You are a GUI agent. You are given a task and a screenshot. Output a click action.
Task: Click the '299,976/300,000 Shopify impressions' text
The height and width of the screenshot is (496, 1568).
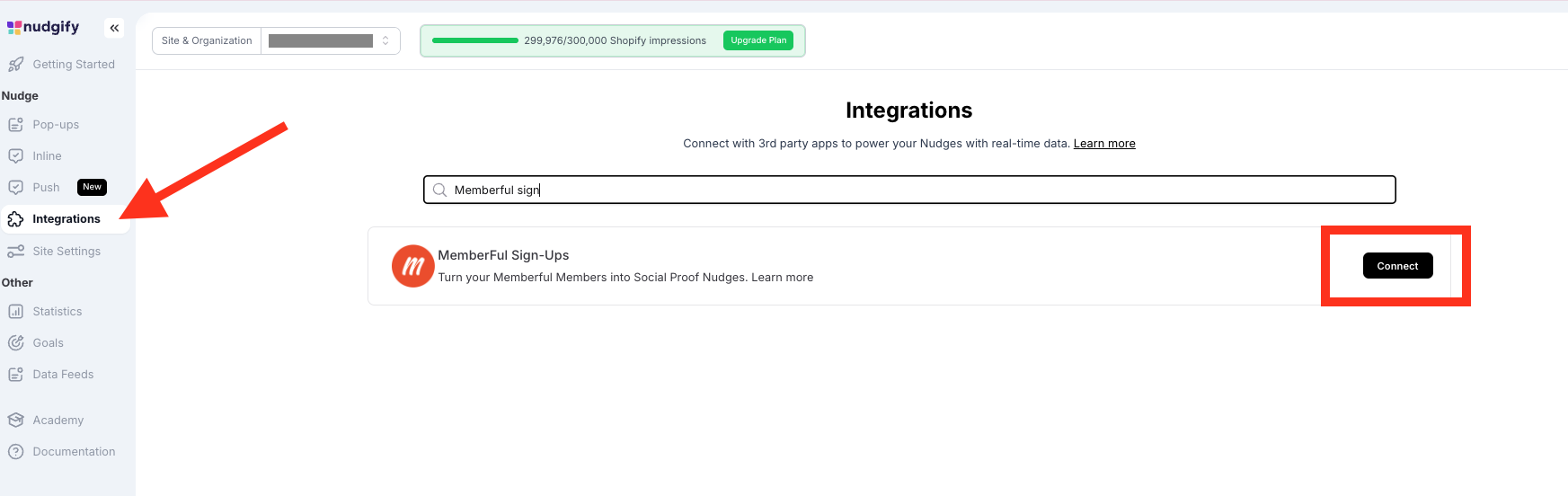tap(616, 40)
